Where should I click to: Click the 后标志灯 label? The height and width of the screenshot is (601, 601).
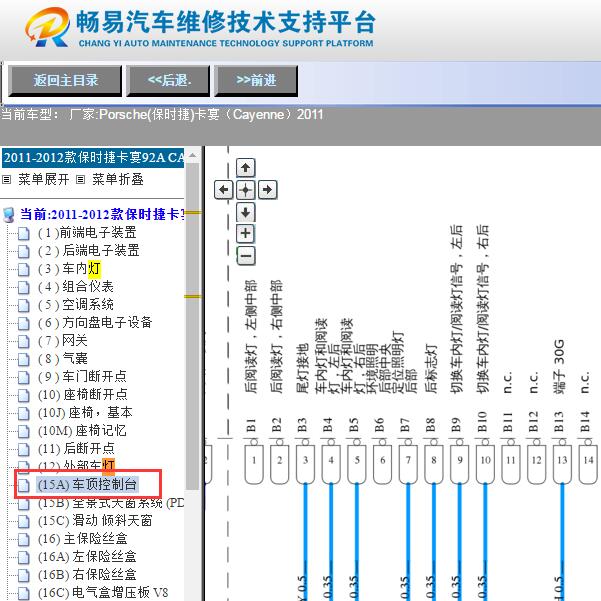[431, 368]
